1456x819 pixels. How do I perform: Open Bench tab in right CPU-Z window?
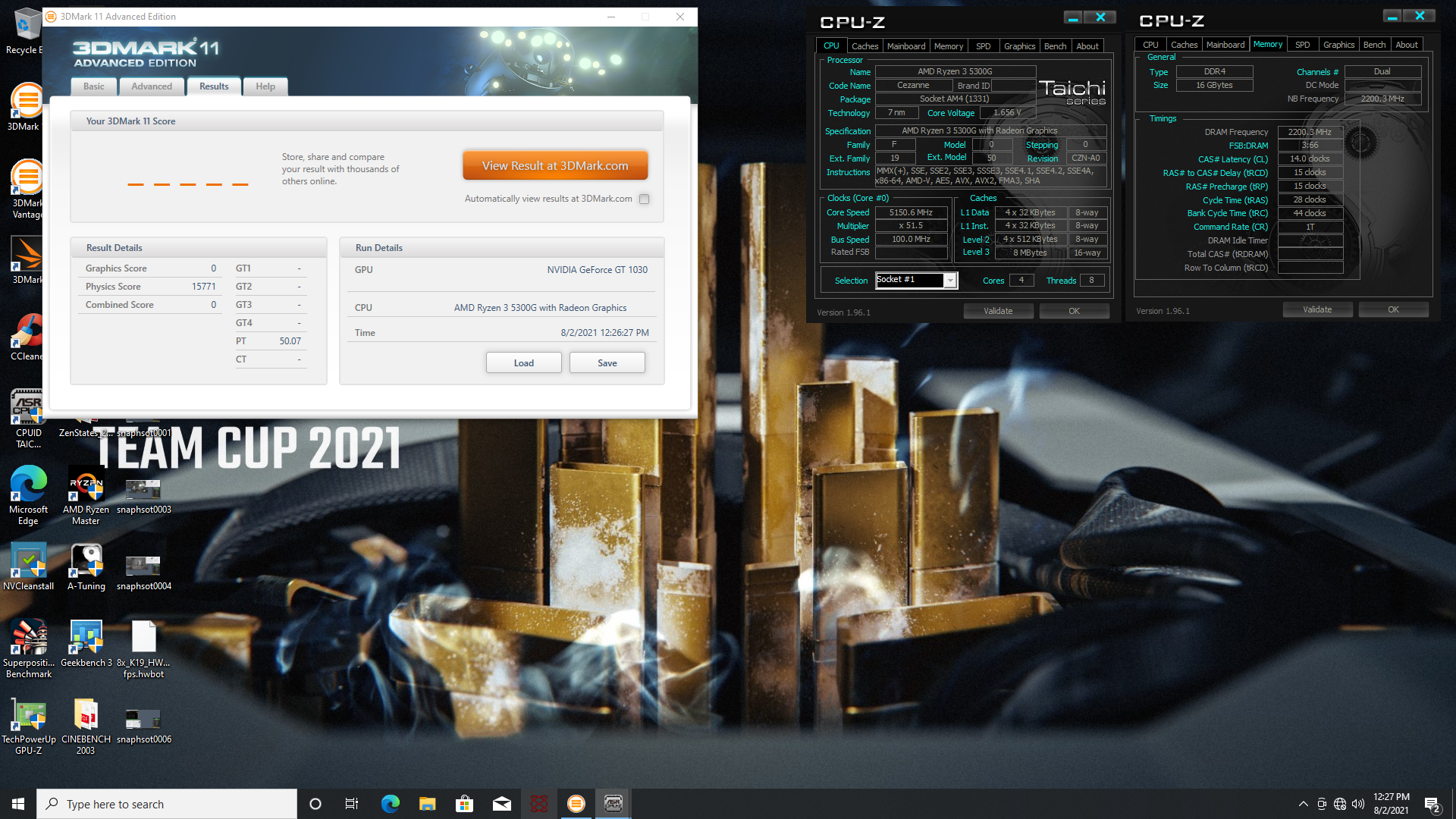point(1375,45)
